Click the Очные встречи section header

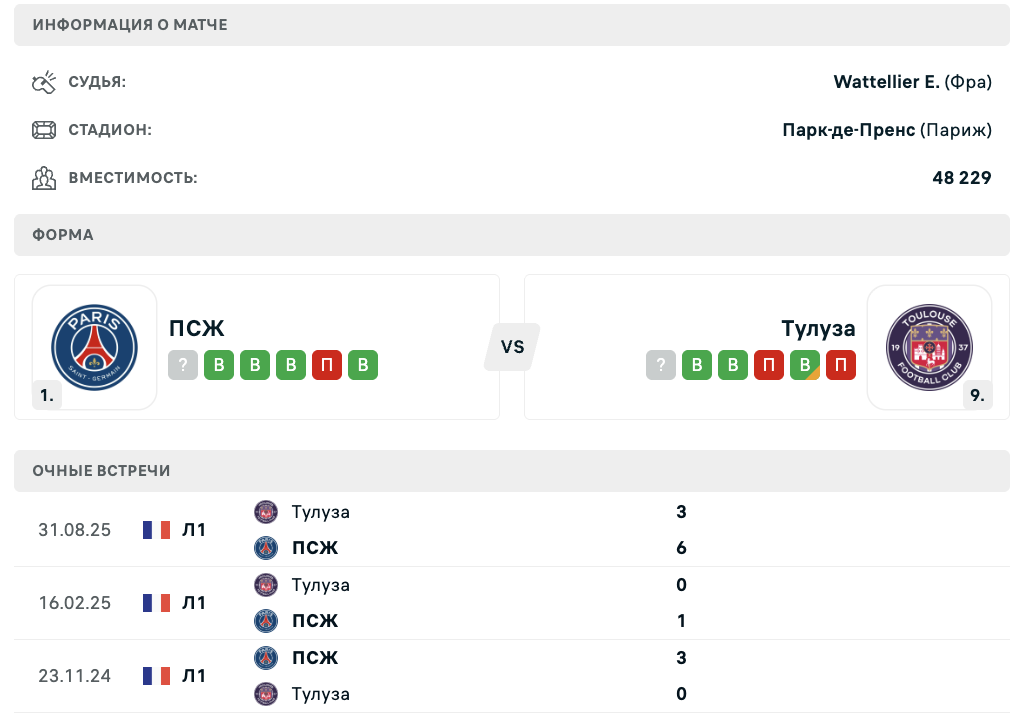tap(101, 471)
